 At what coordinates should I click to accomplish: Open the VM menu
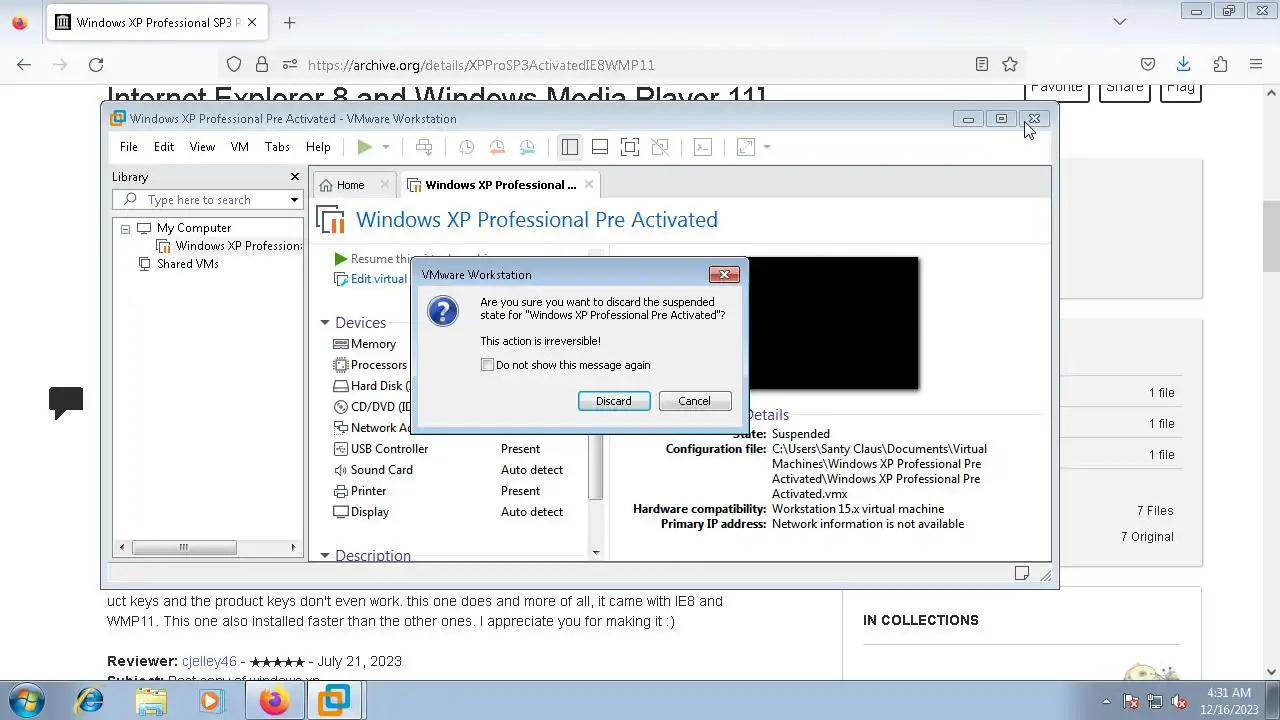[x=240, y=147]
